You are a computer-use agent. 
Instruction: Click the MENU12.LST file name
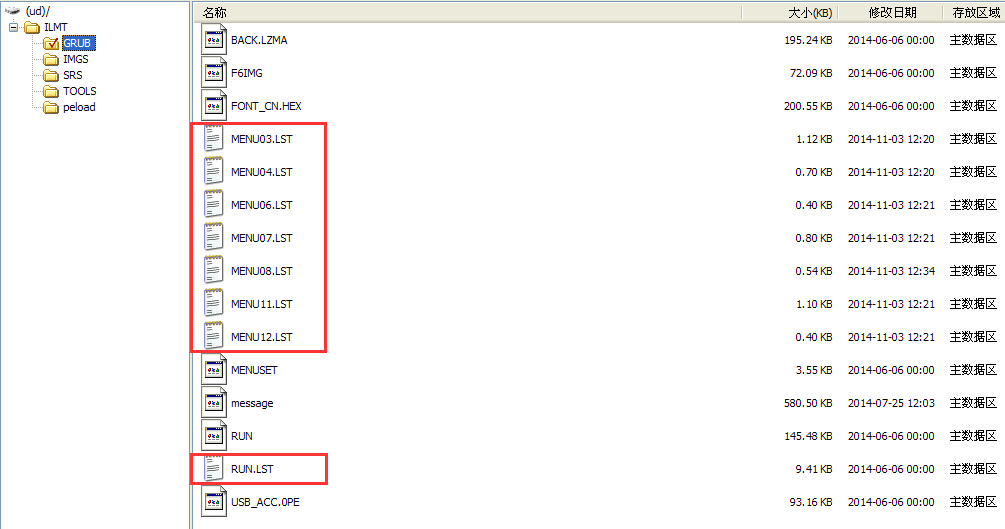262,337
